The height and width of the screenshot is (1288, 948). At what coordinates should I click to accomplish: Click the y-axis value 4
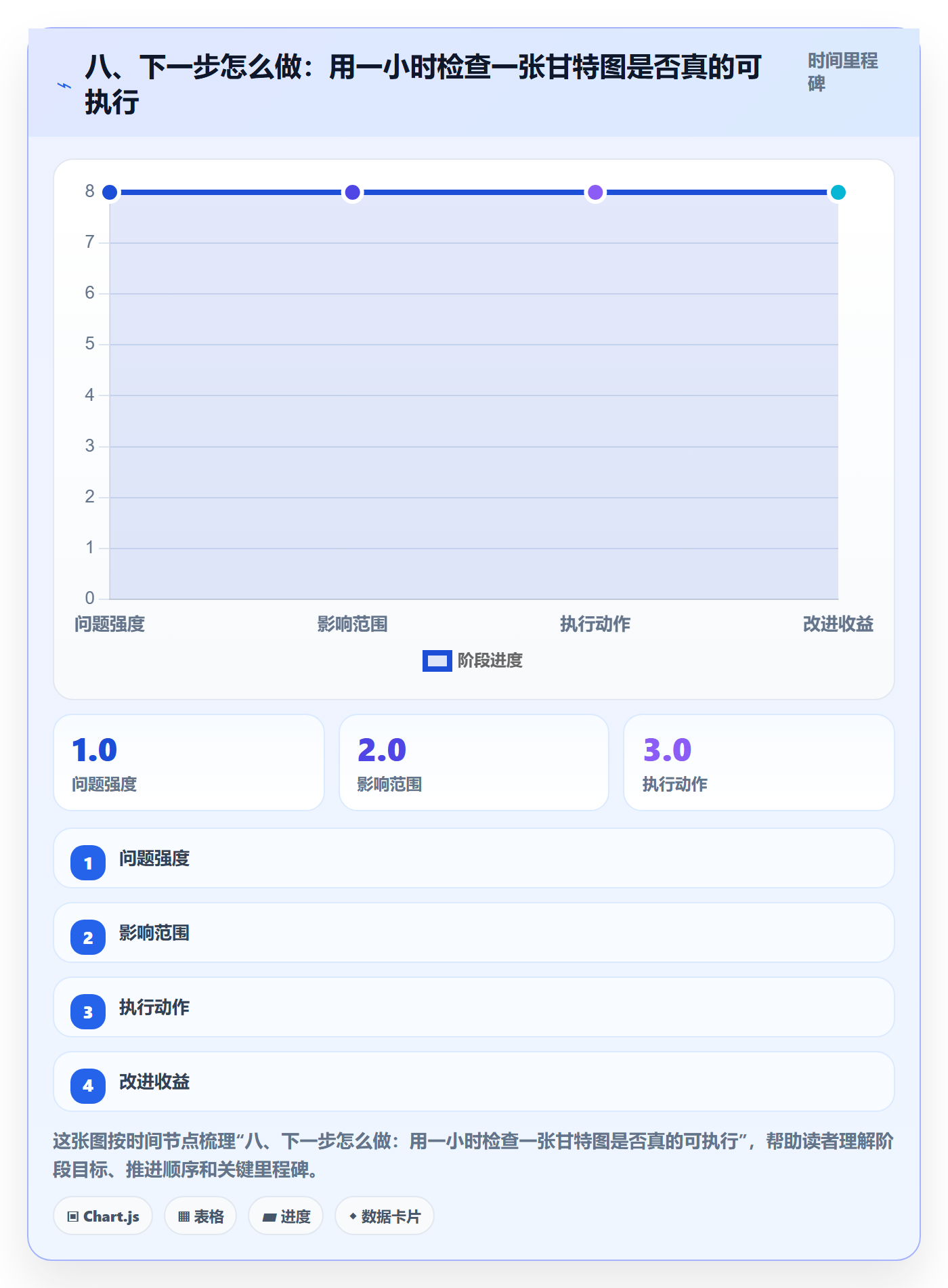pos(89,395)
